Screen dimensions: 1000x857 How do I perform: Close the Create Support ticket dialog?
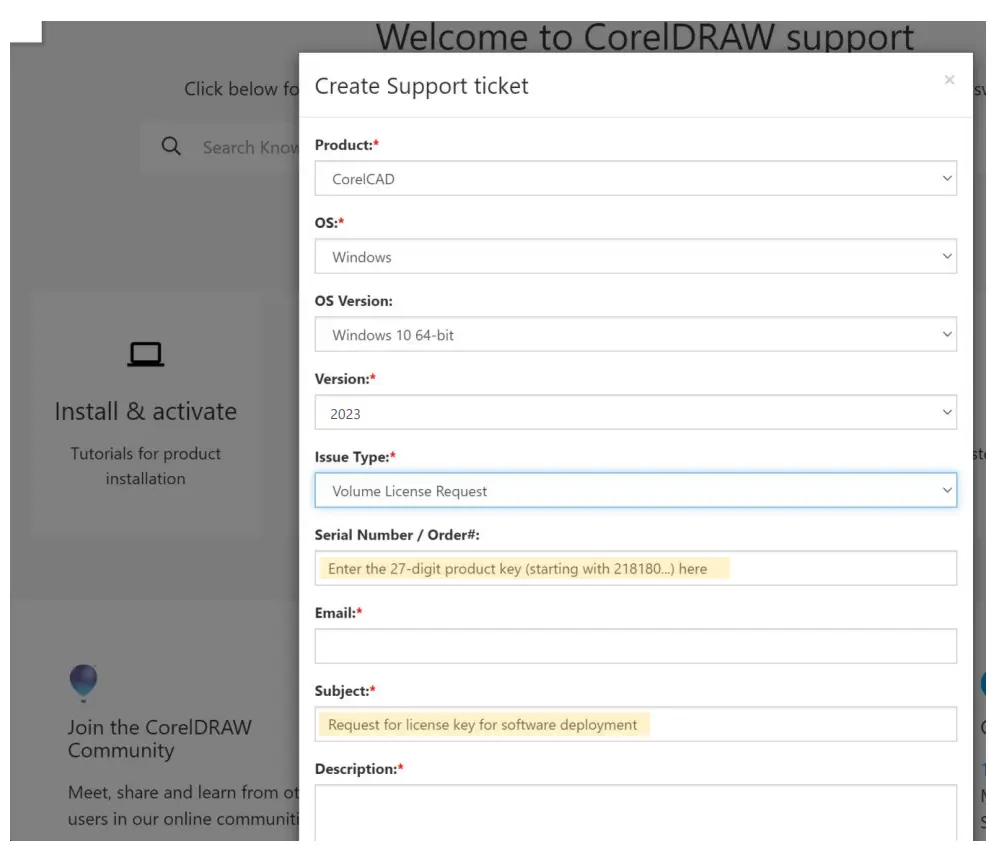[x=949, y=80]
